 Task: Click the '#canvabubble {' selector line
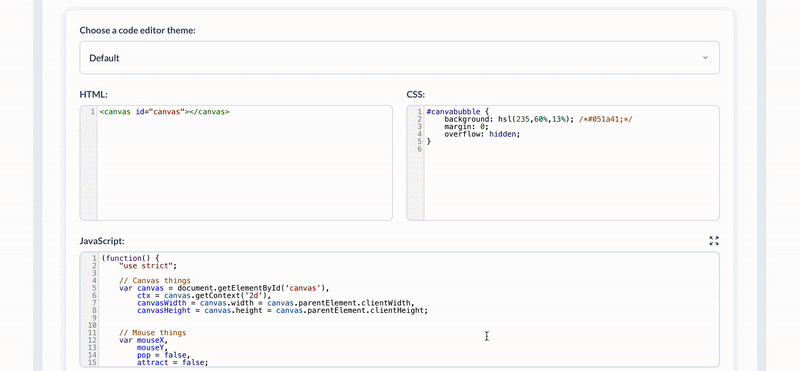tap(458, 112)
